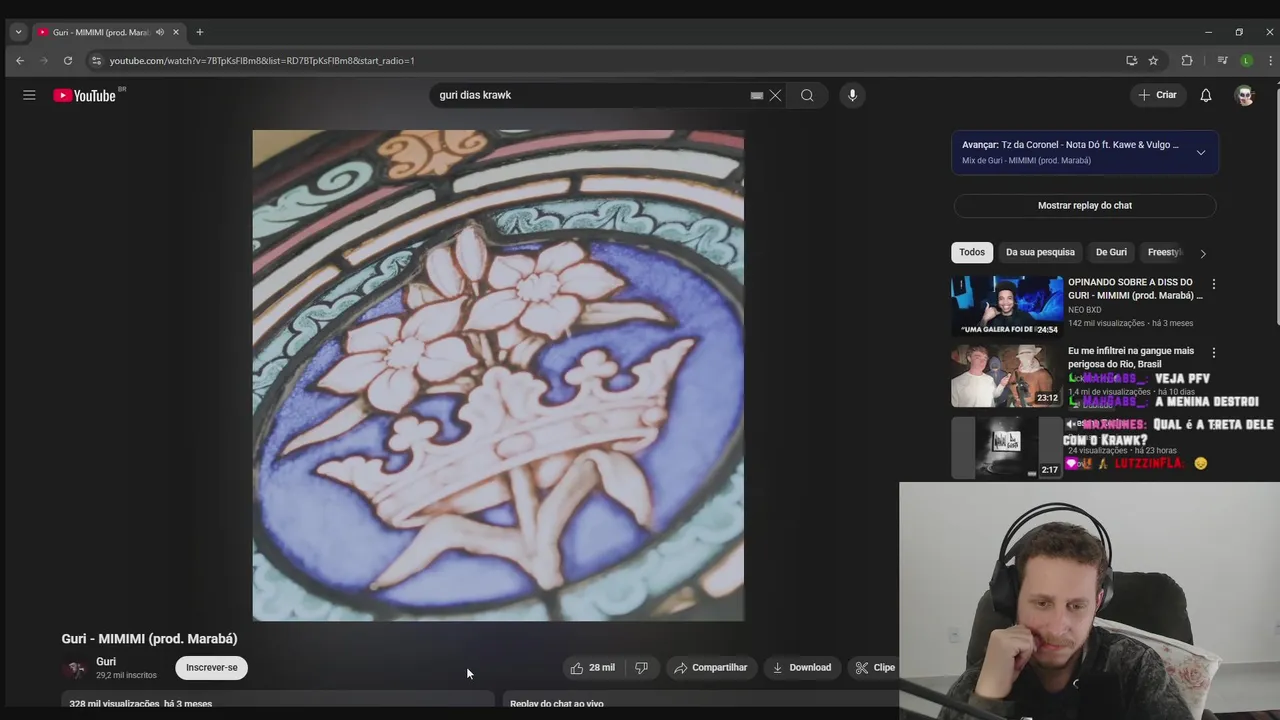Viewport: 1280px width, 720px height.
Task: View site information icon in address bar
Action: click(x=96, y=60)
